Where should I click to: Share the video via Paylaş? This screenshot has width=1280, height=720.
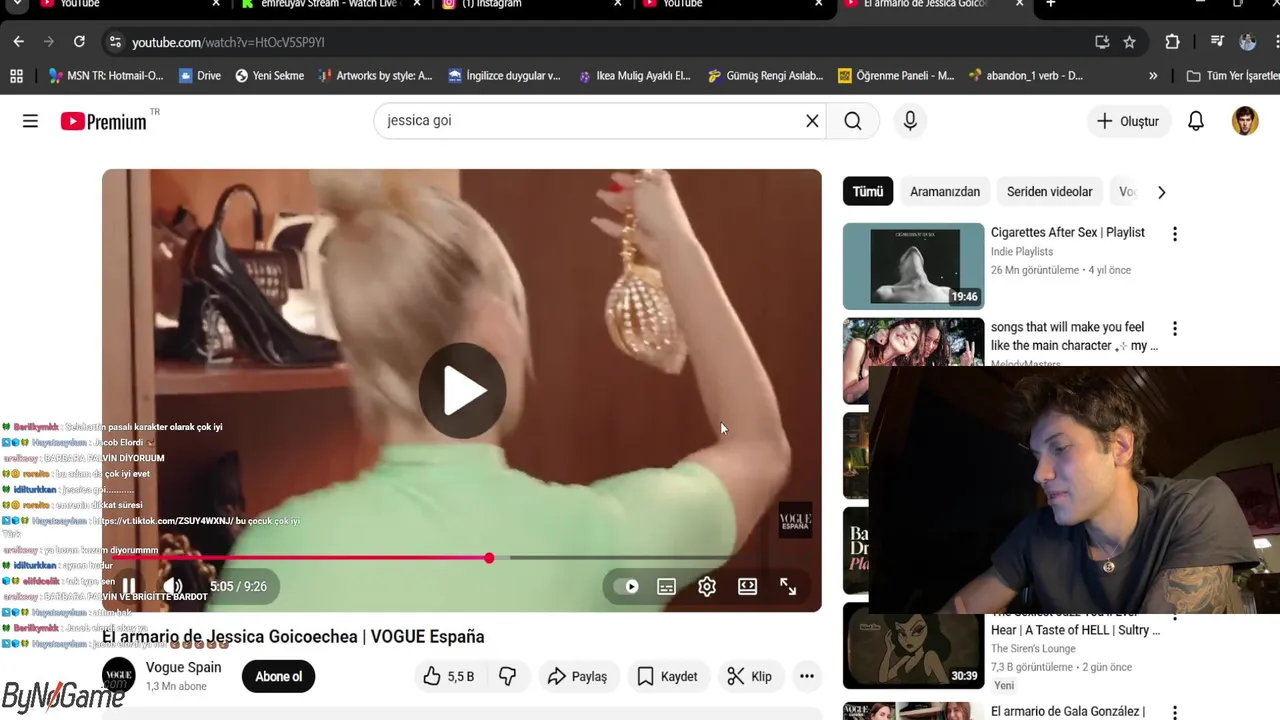click(x=577, y=677)
